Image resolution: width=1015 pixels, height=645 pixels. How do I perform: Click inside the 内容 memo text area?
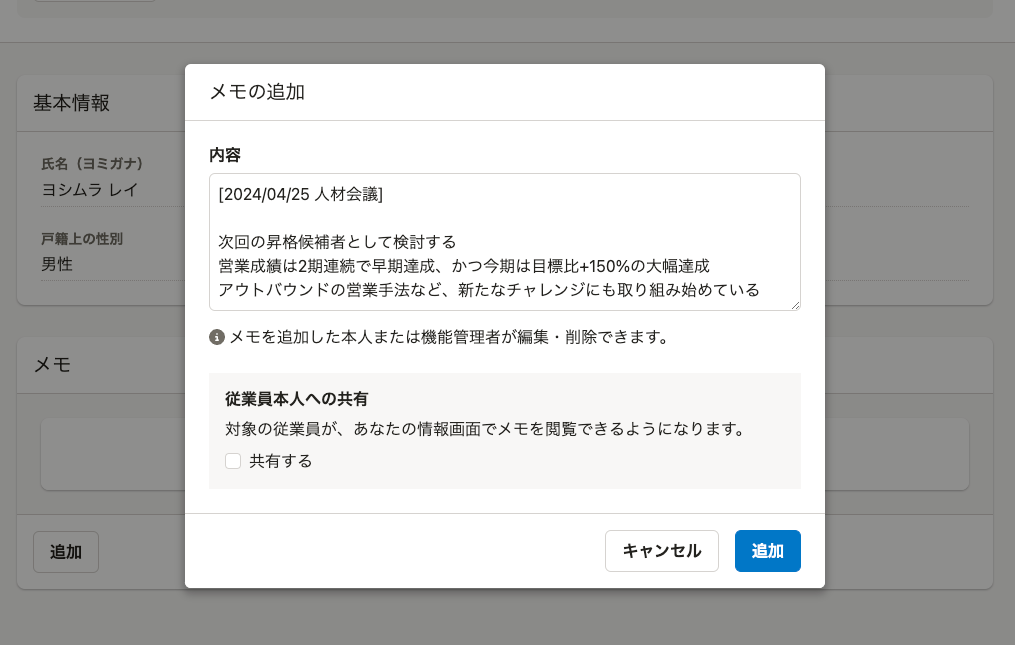pyautogui.click(x=504, y=242)
